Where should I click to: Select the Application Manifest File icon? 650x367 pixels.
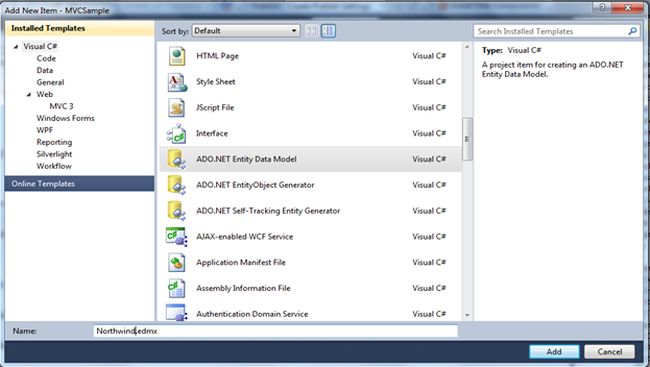pos(177,262)
